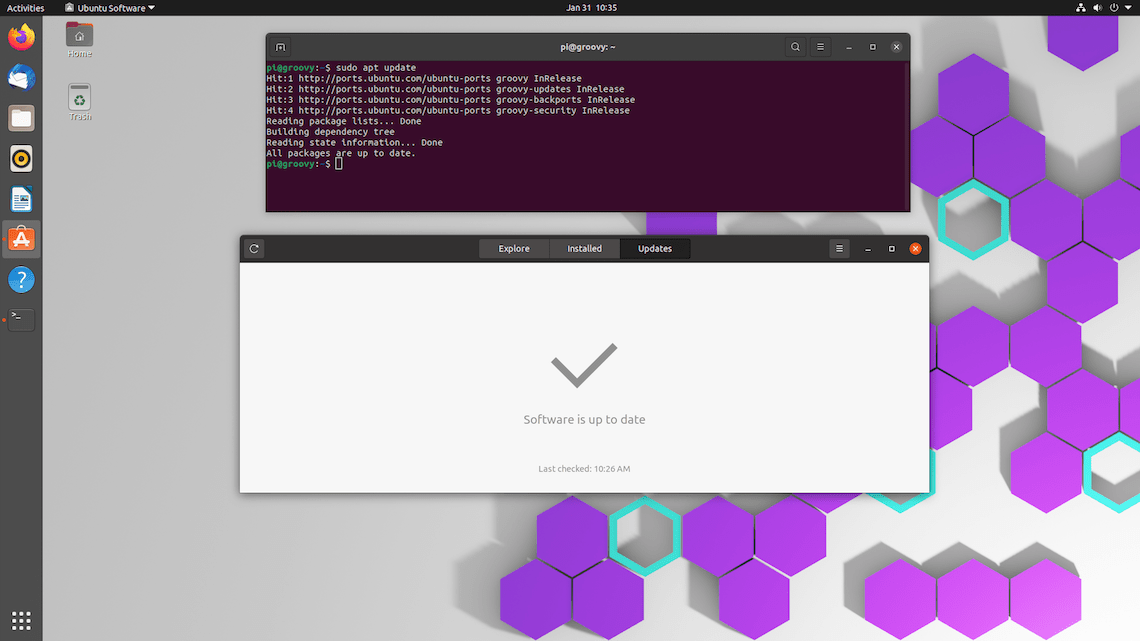Maximize the Terminal window
The height and width of the screenshot is (641, 1140).
click(872, 47)
